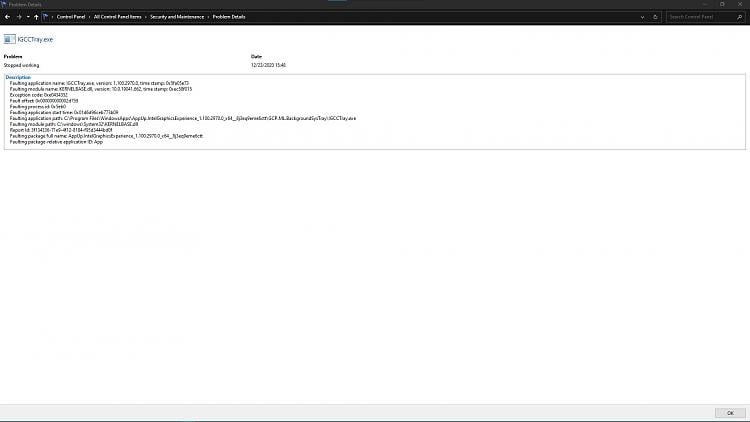
Task: Select the 'Faulting process id' line
Action: click(x=38, y=107)
